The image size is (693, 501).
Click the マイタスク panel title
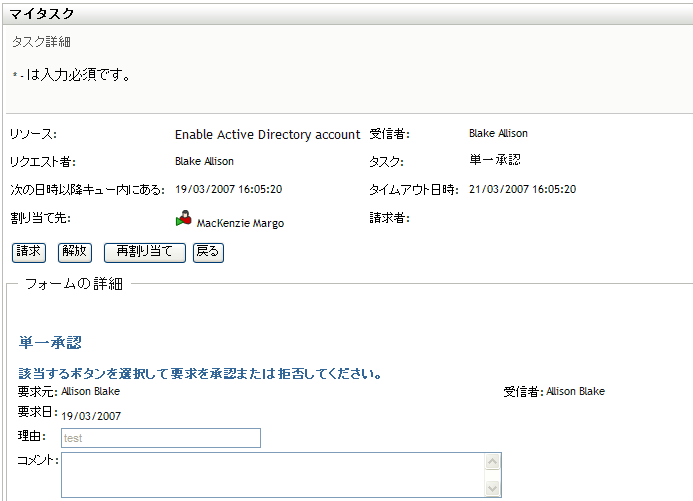point(41,15)
